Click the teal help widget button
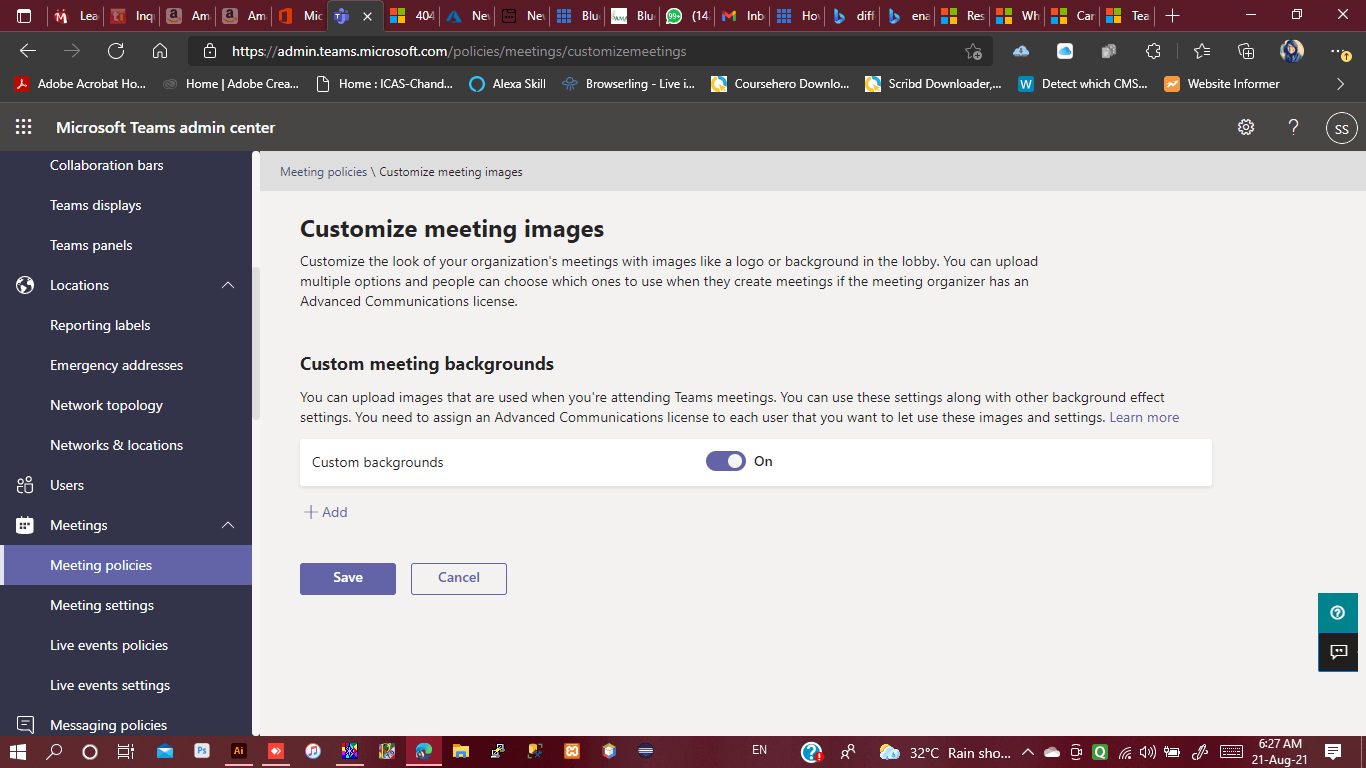The height and width of the screenshot is (768, 1366). coord(1338,613)
